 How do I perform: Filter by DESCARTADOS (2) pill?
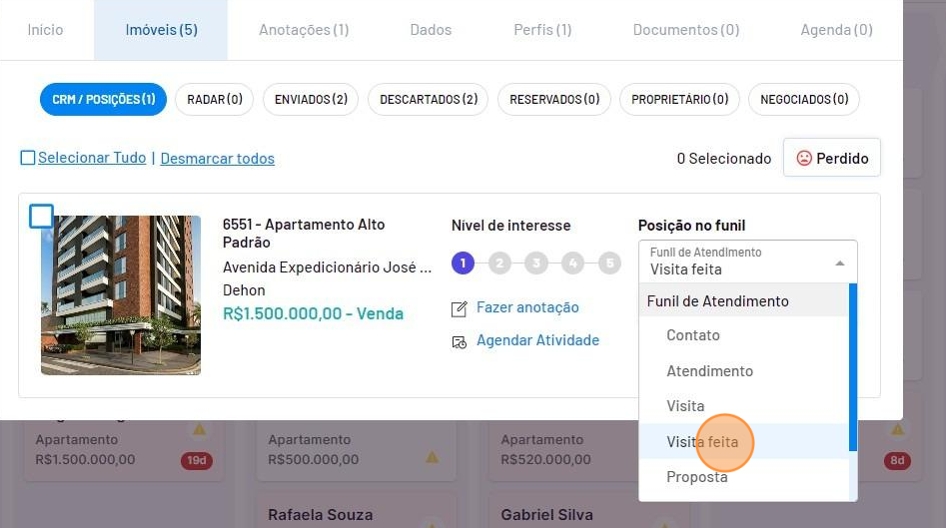click(428, 99)
